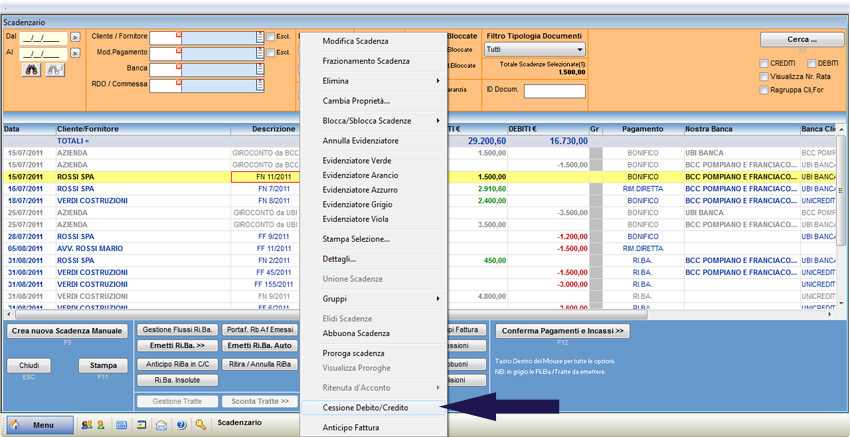850x437 pixels.
Task: Select Evidenziatore Verde highlighter color
Action: pos(357,160)
